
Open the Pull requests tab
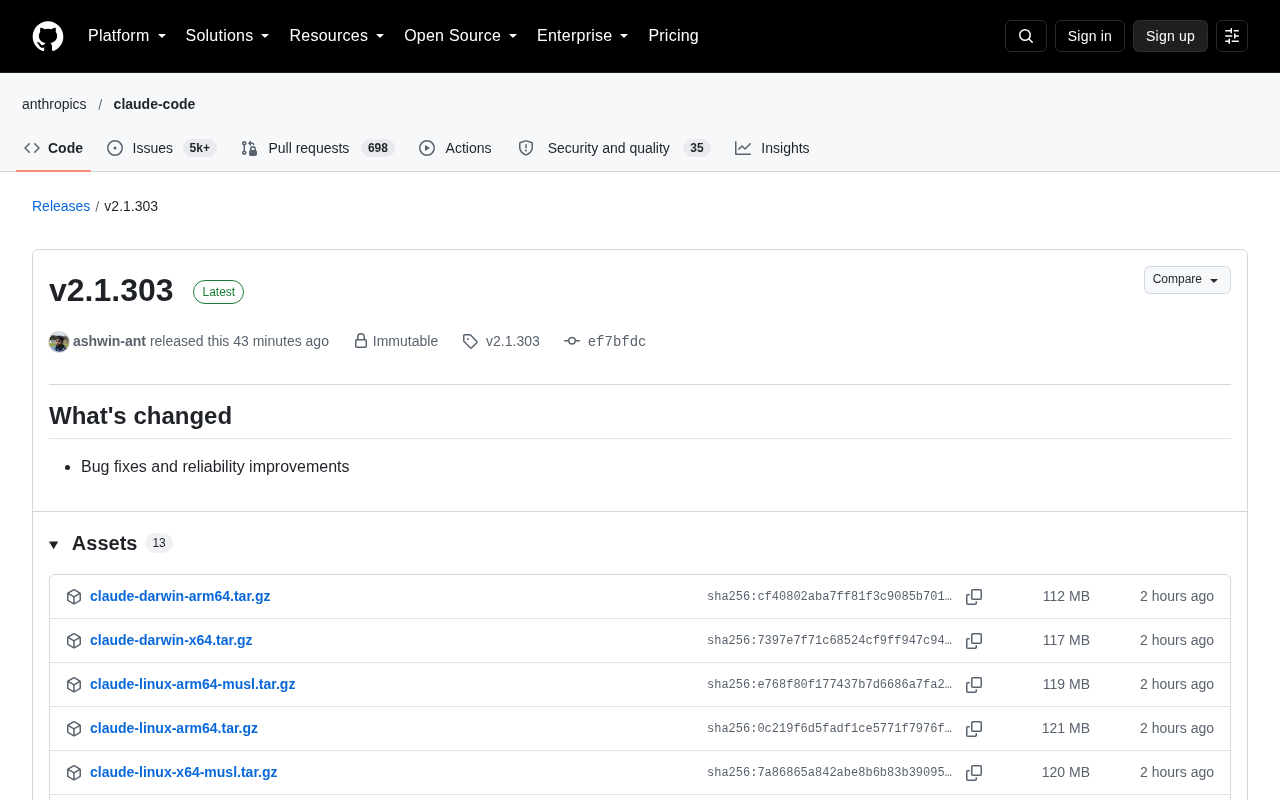point(318,148)
